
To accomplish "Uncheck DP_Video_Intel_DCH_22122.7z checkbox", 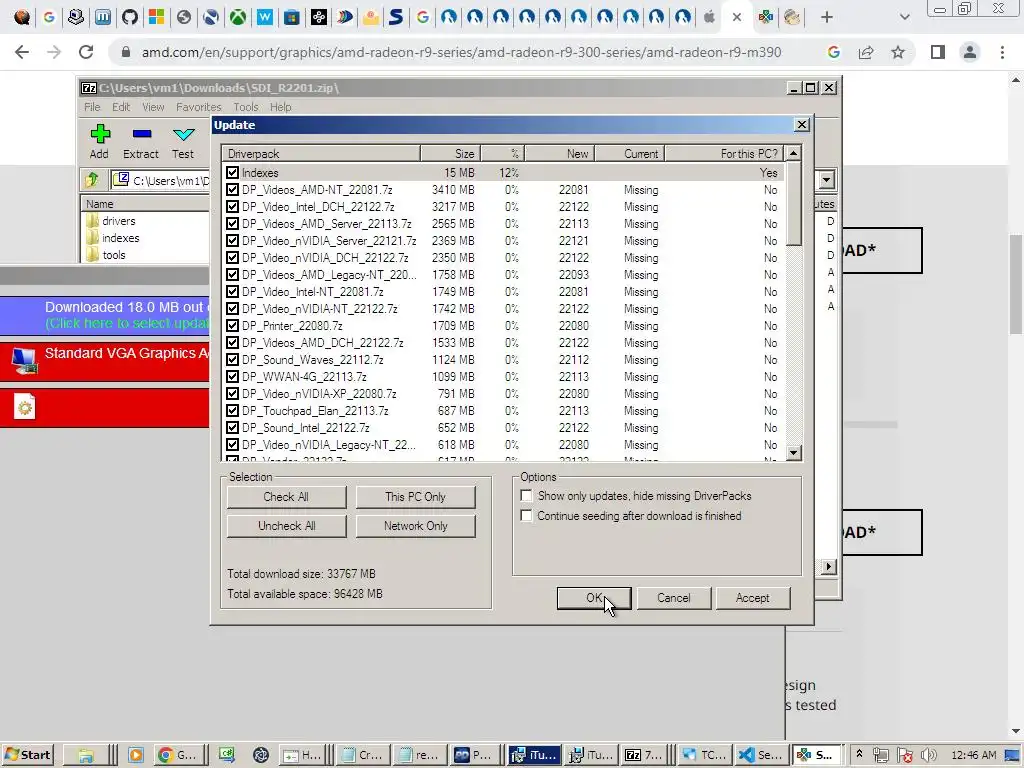I will [232, 206].
